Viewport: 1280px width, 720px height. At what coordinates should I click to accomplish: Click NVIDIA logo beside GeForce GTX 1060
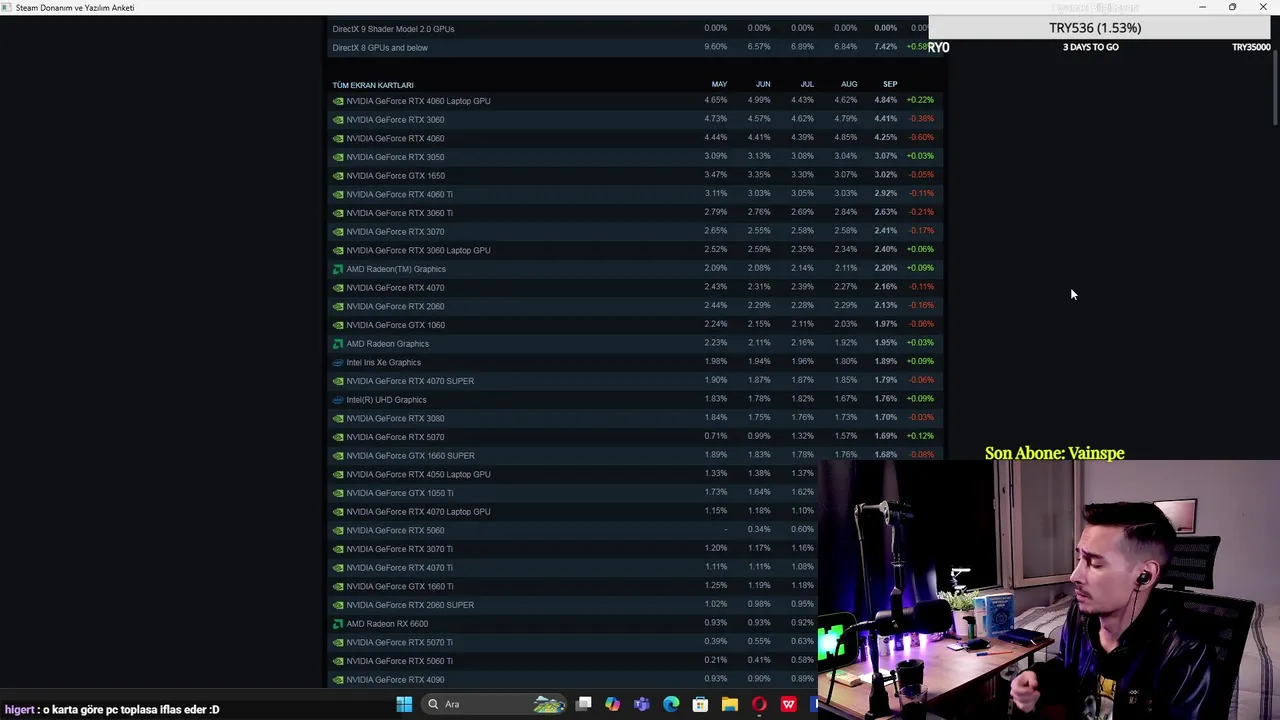338,325
